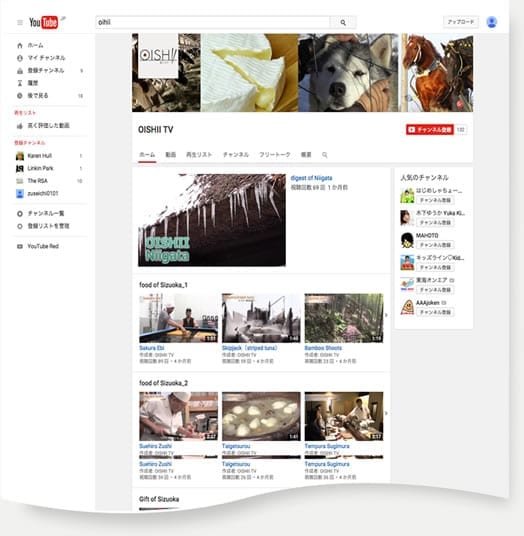Screen dimensions: 524x536
Task: Open the OISHII channel logo image
Action: (x=158, y=56)
